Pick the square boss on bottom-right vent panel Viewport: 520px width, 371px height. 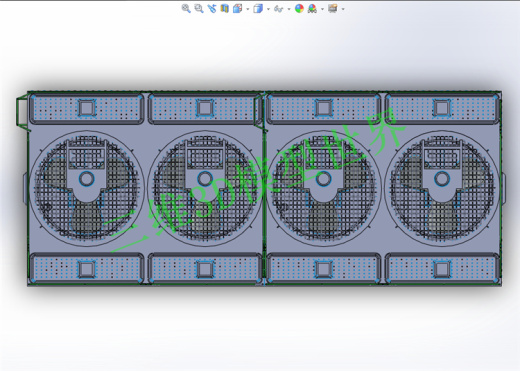442,269
